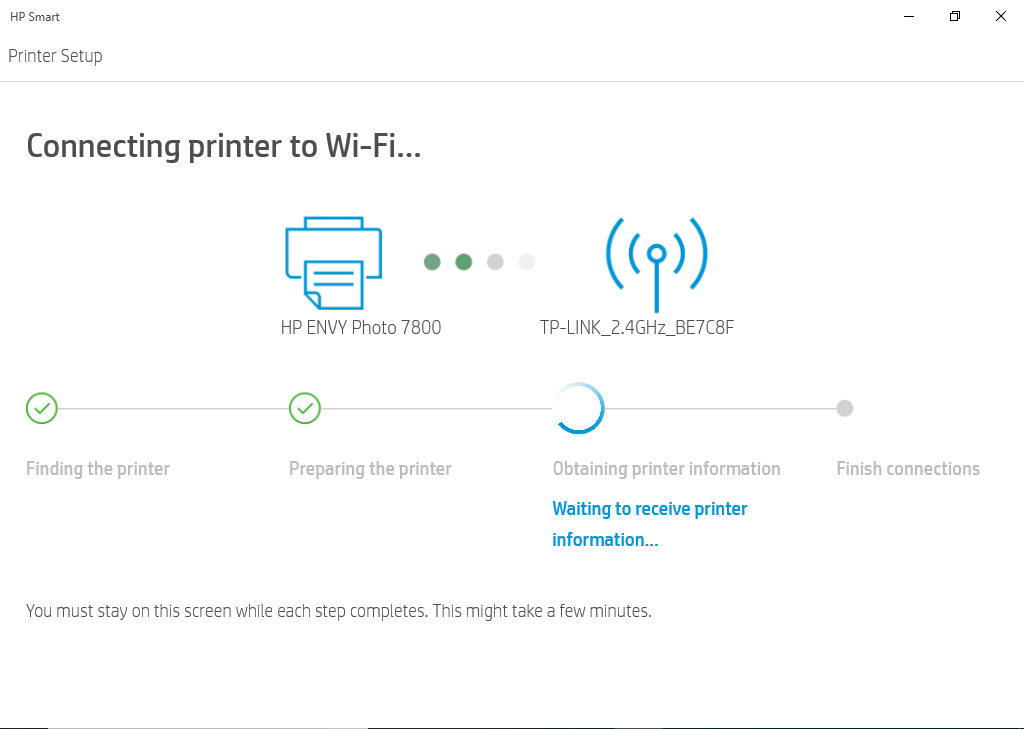
Task: Click the Windows taskbar at the bottom edge
Action: coord(512,726)
